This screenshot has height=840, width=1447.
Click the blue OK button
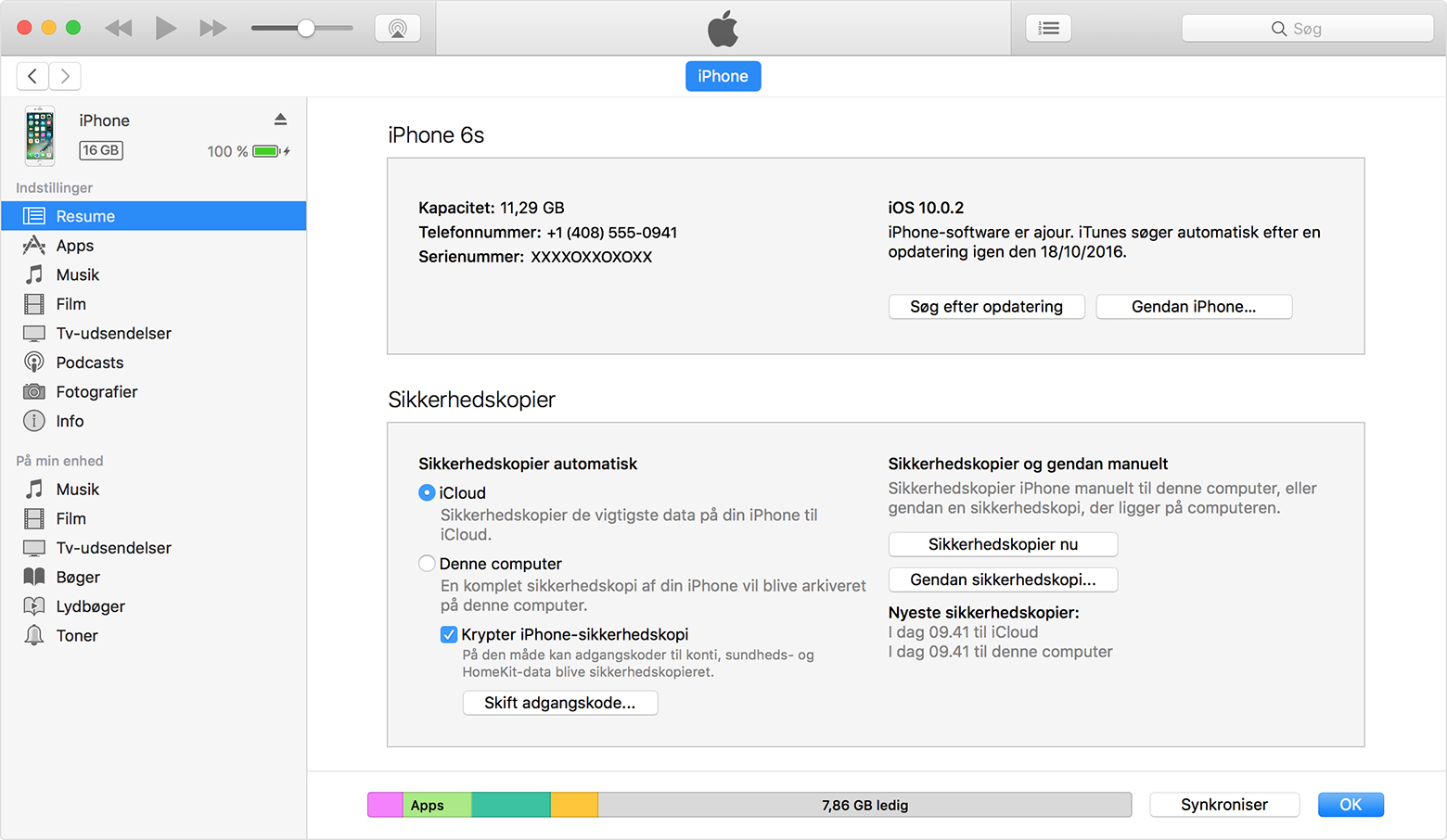click(x=1351, y=805)
